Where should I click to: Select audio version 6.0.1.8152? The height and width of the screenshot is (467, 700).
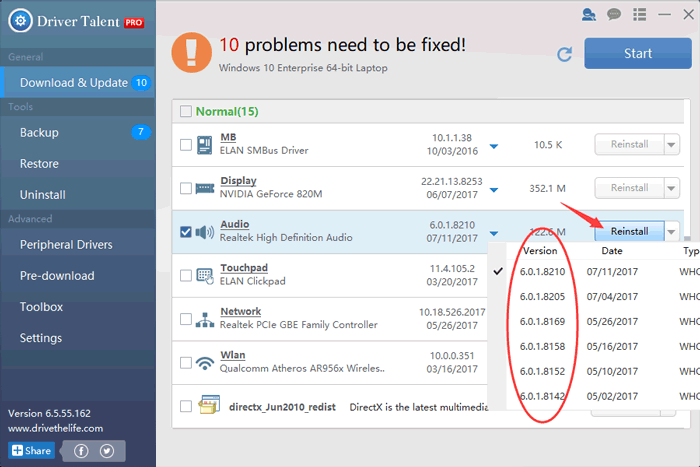click(542, 371)
